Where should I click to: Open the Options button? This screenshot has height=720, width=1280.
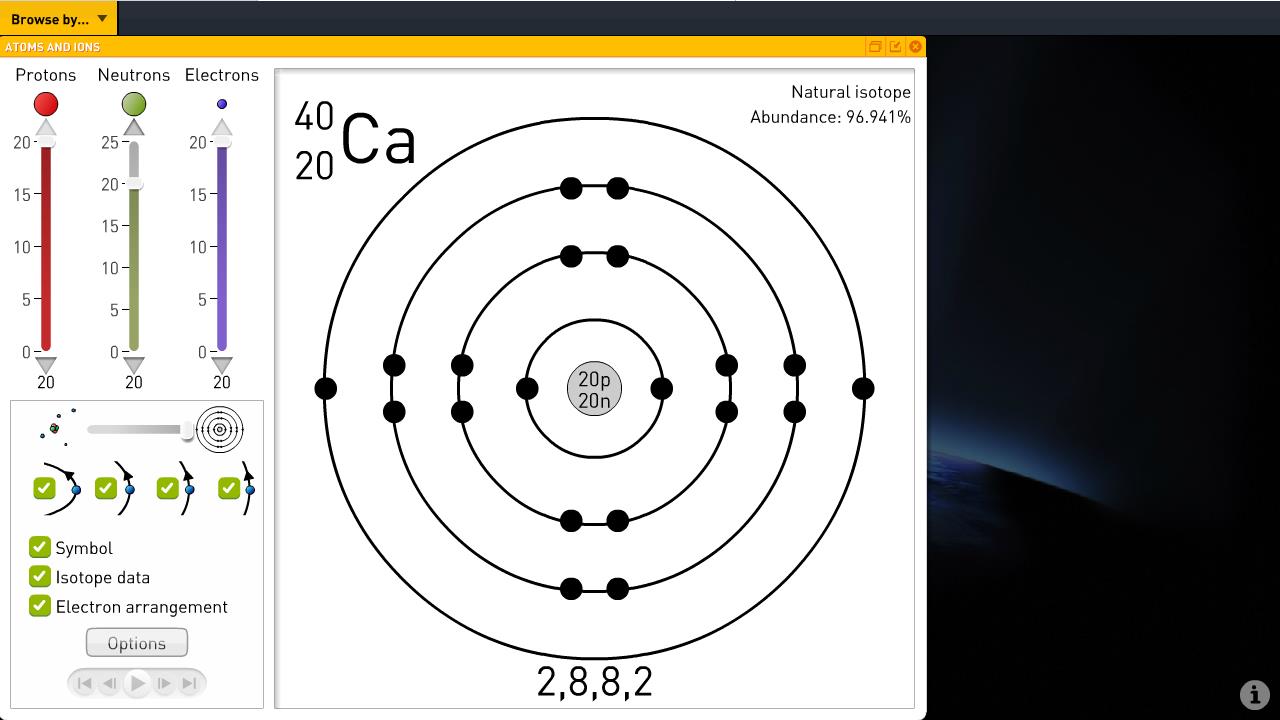(x=137, y=643)
